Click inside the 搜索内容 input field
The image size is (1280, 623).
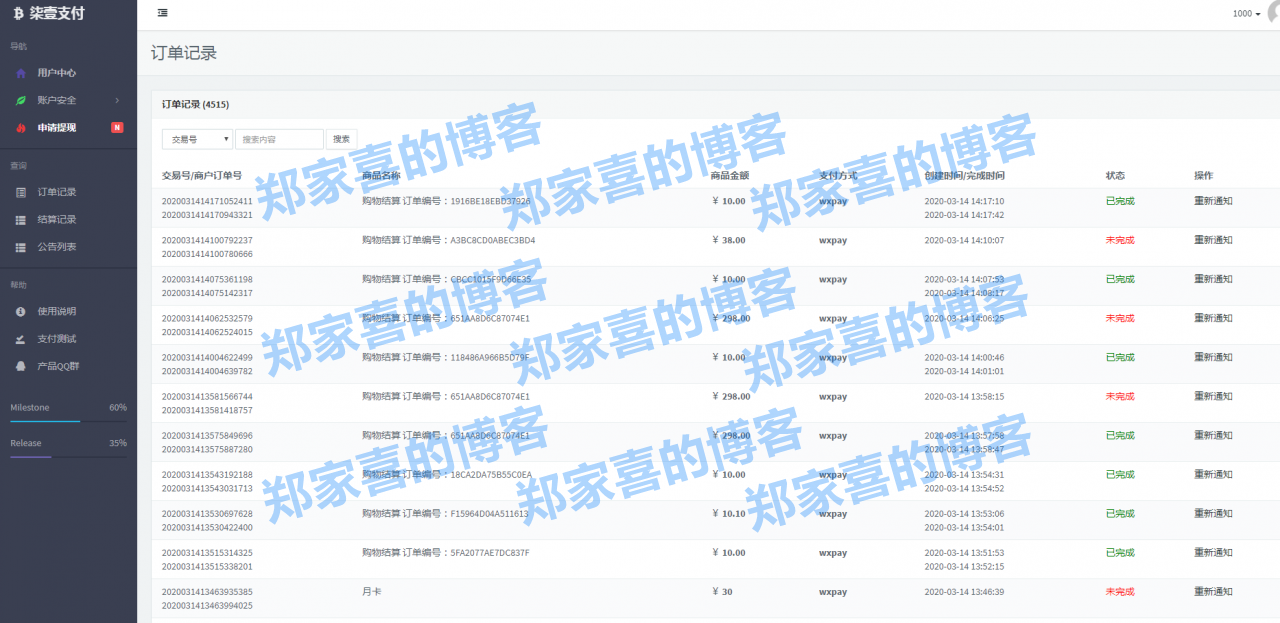tap(280, 139)
